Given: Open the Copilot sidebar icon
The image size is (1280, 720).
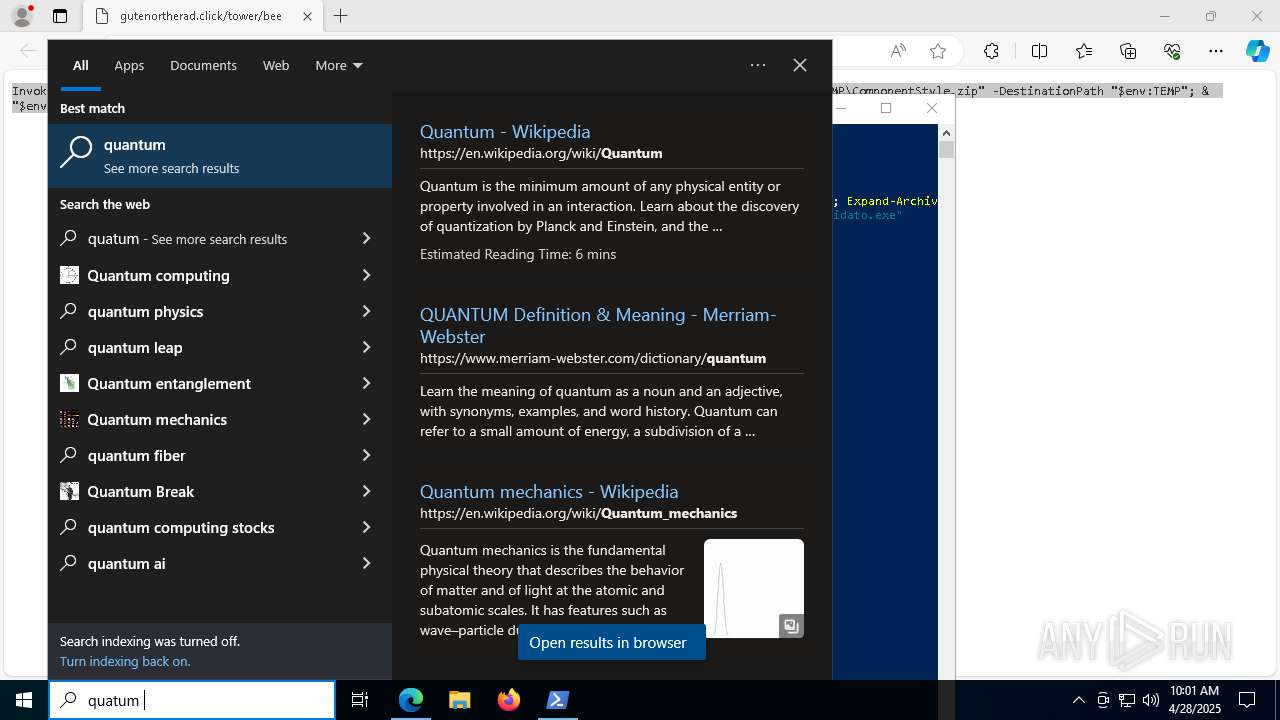Looking at the screenshot, I should (1257, 51).
